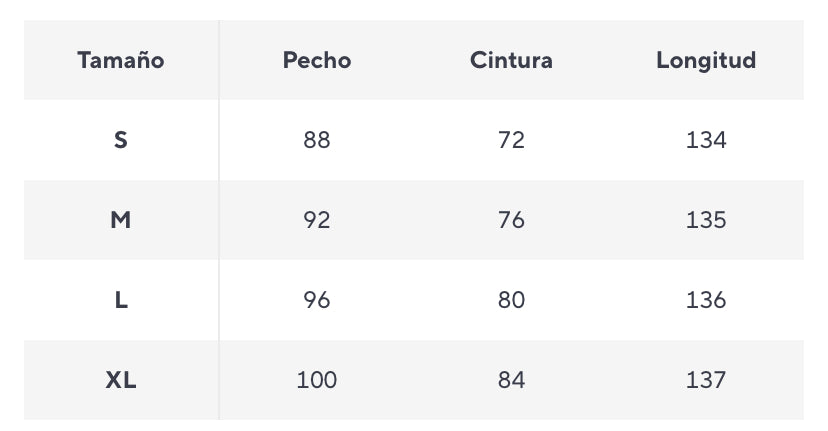This screenshot has width=828, height=431.
Task: Click chest value 92 for size M
Action: pos(317,220)
